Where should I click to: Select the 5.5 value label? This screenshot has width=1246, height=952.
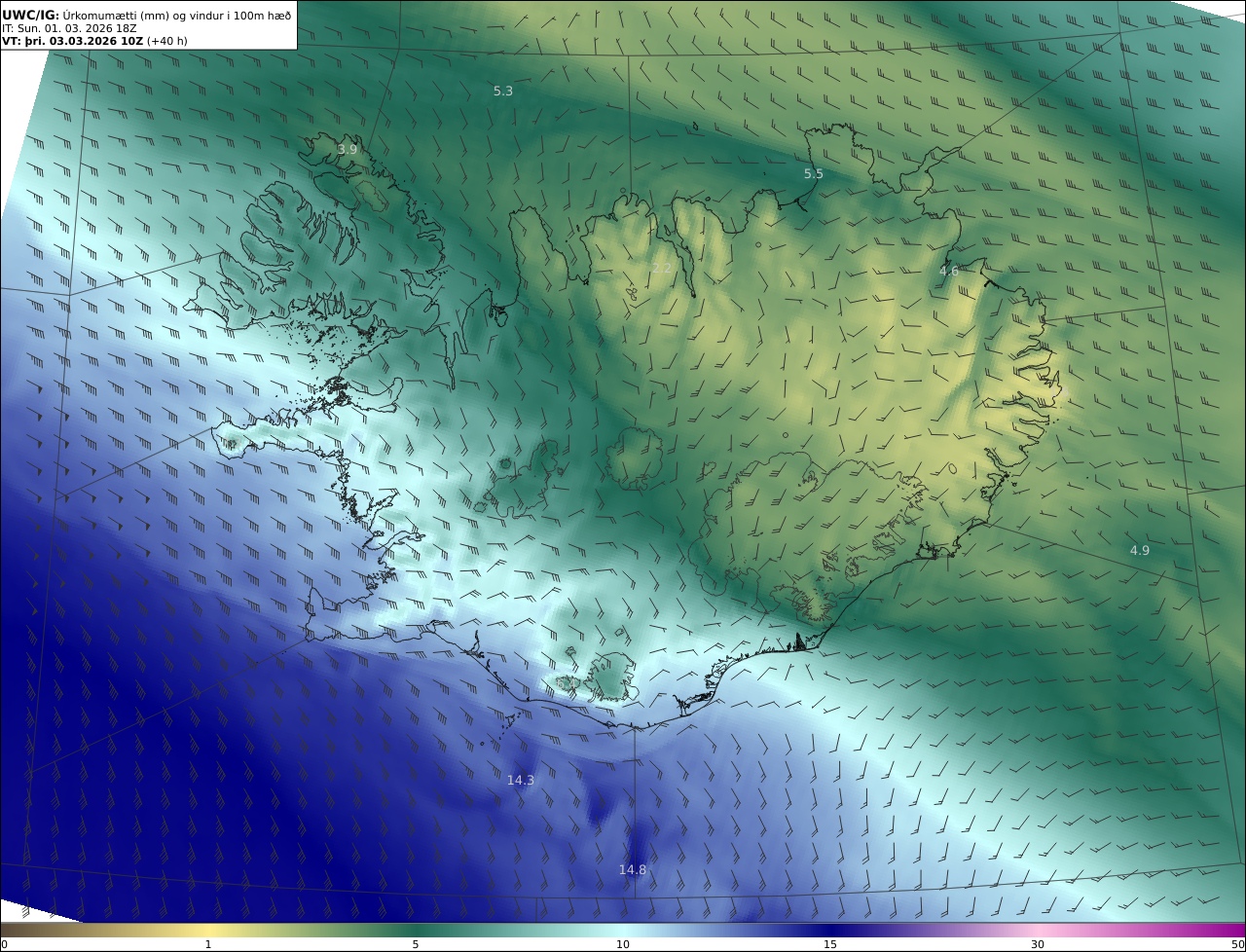(814, 173)
